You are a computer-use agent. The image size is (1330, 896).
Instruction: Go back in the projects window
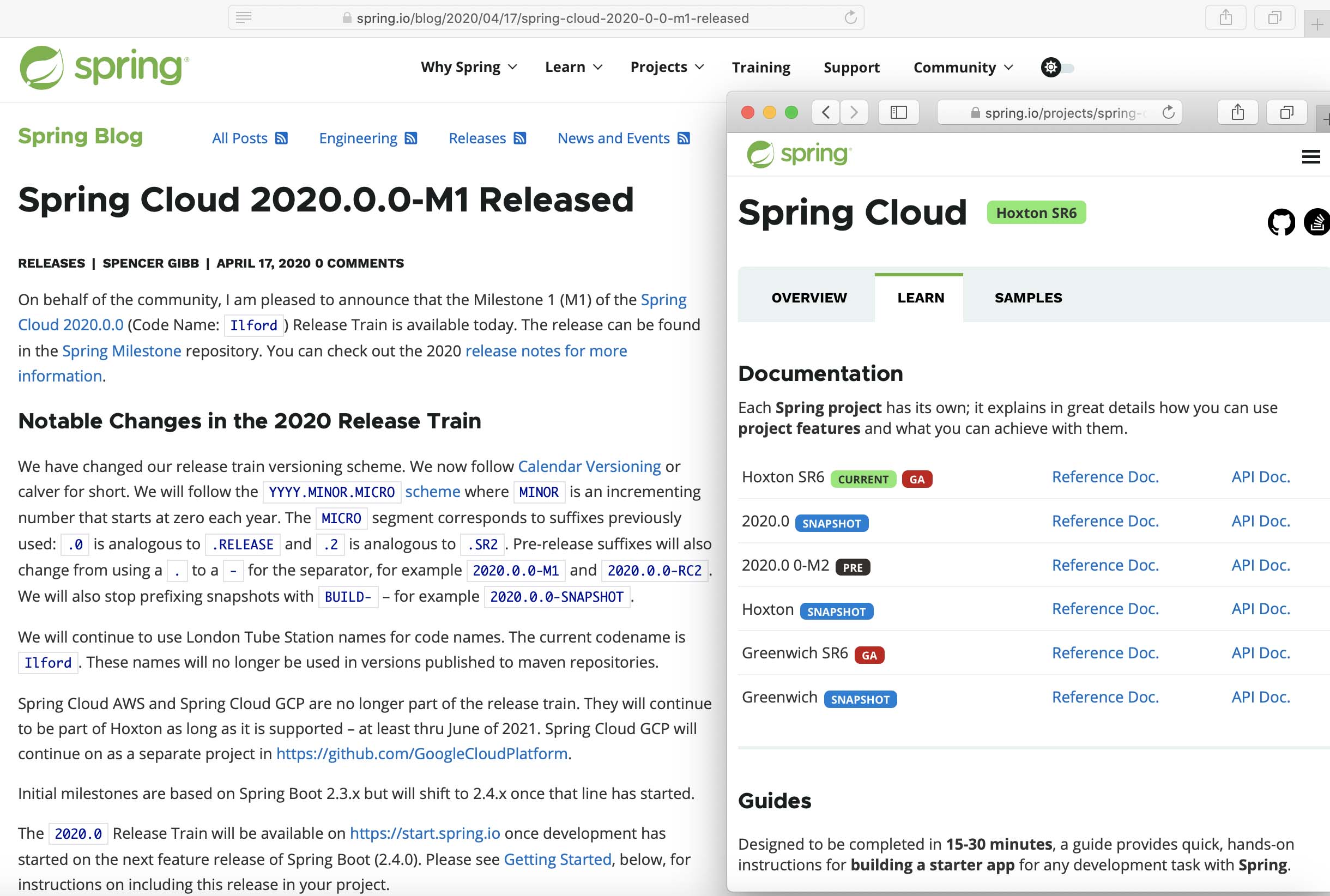tap(825, 112)
